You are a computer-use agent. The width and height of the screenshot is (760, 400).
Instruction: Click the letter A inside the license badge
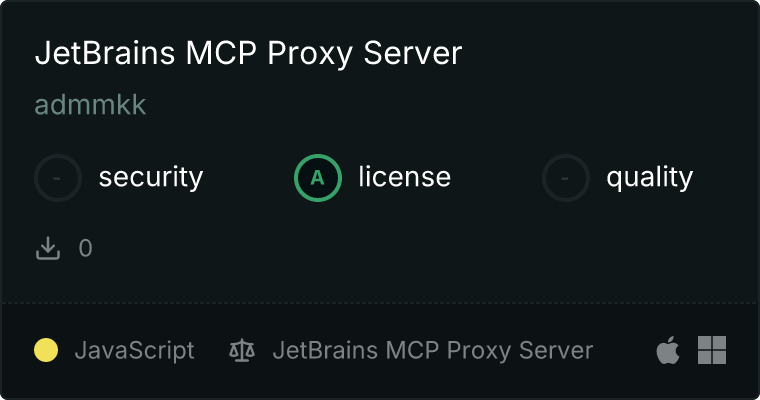(x=317, y=178)
